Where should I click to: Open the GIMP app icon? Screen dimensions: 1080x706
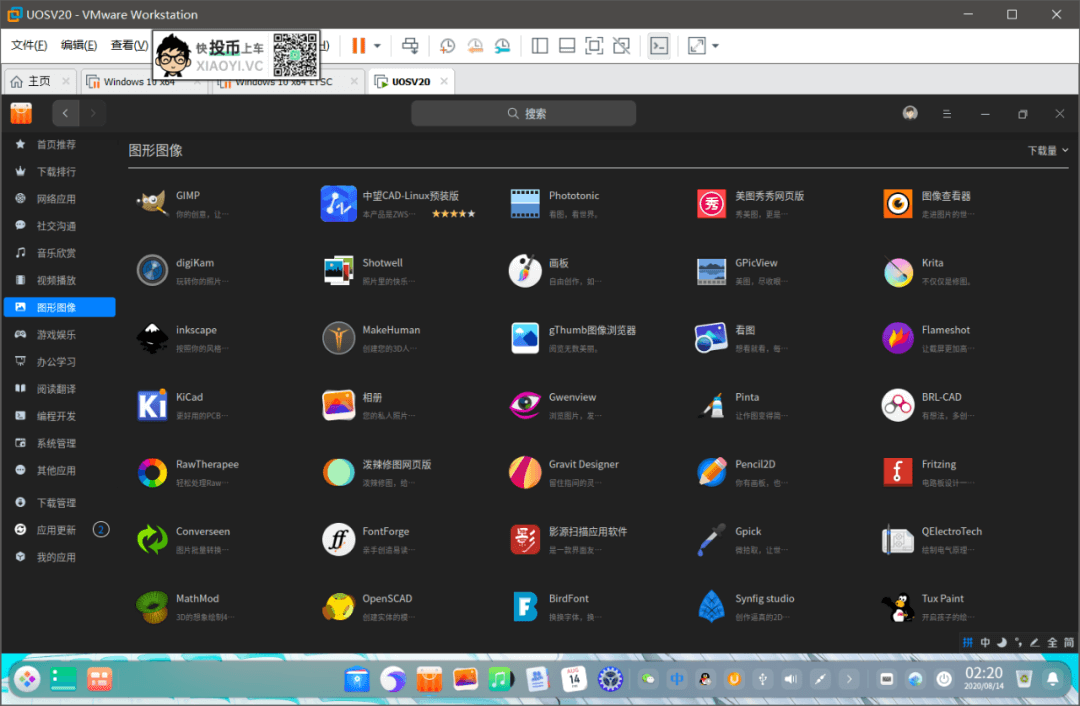(152, 203)
